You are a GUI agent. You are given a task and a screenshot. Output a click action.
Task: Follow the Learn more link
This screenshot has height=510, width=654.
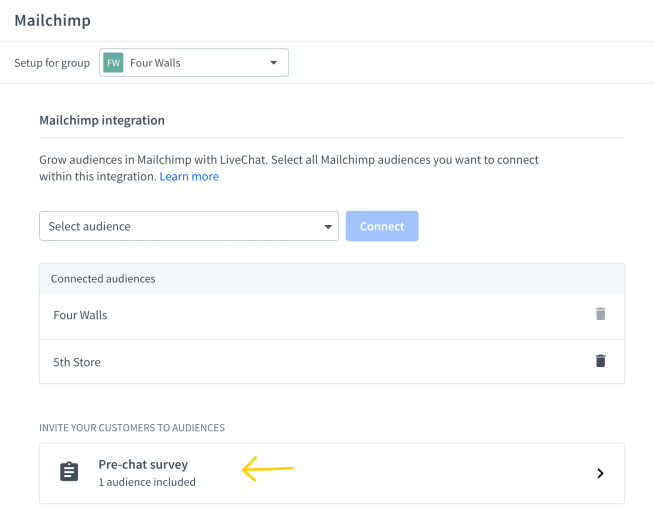pyautogui.click(x=189, y=176)
